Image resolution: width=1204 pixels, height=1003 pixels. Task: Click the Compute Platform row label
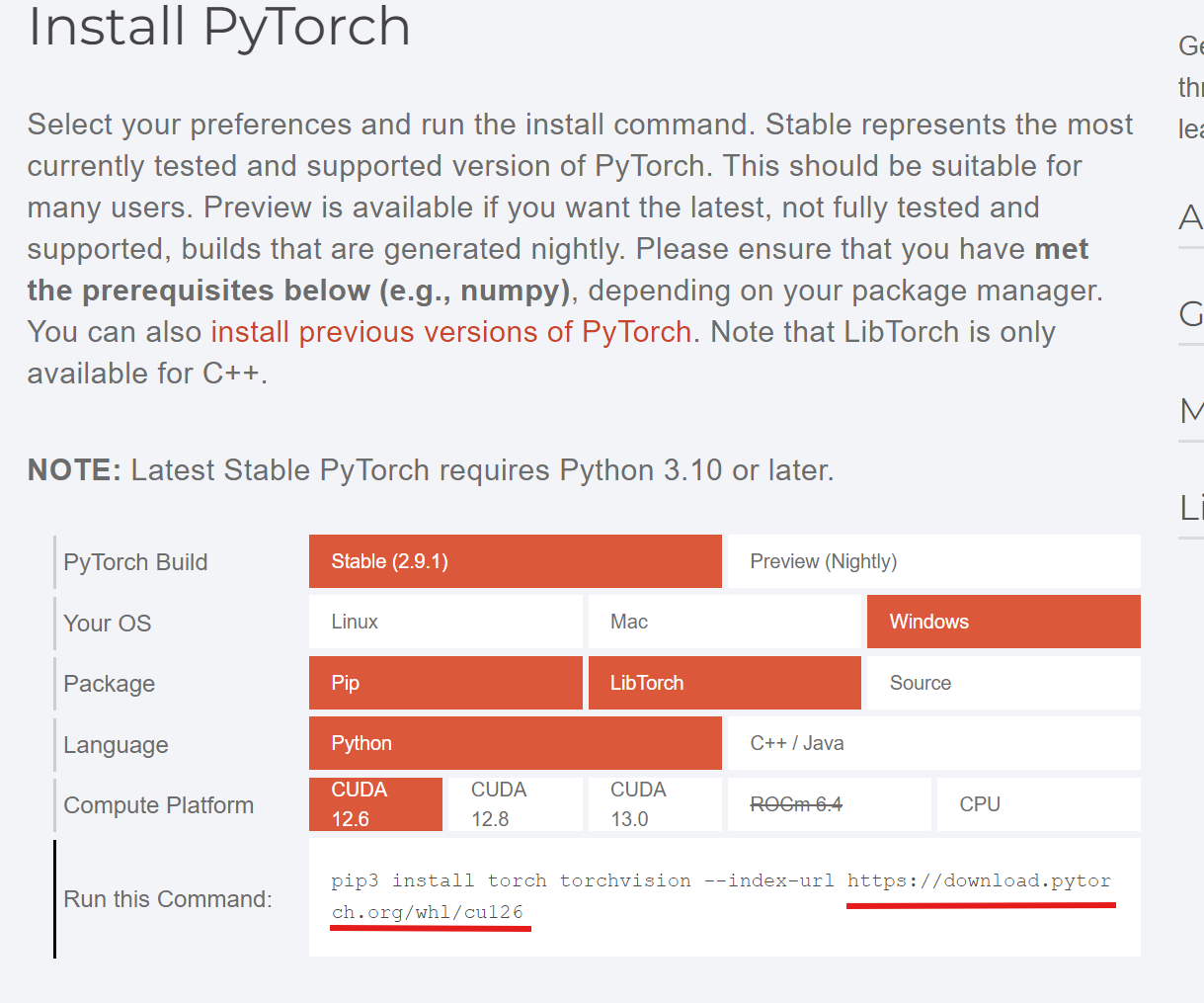158,805
